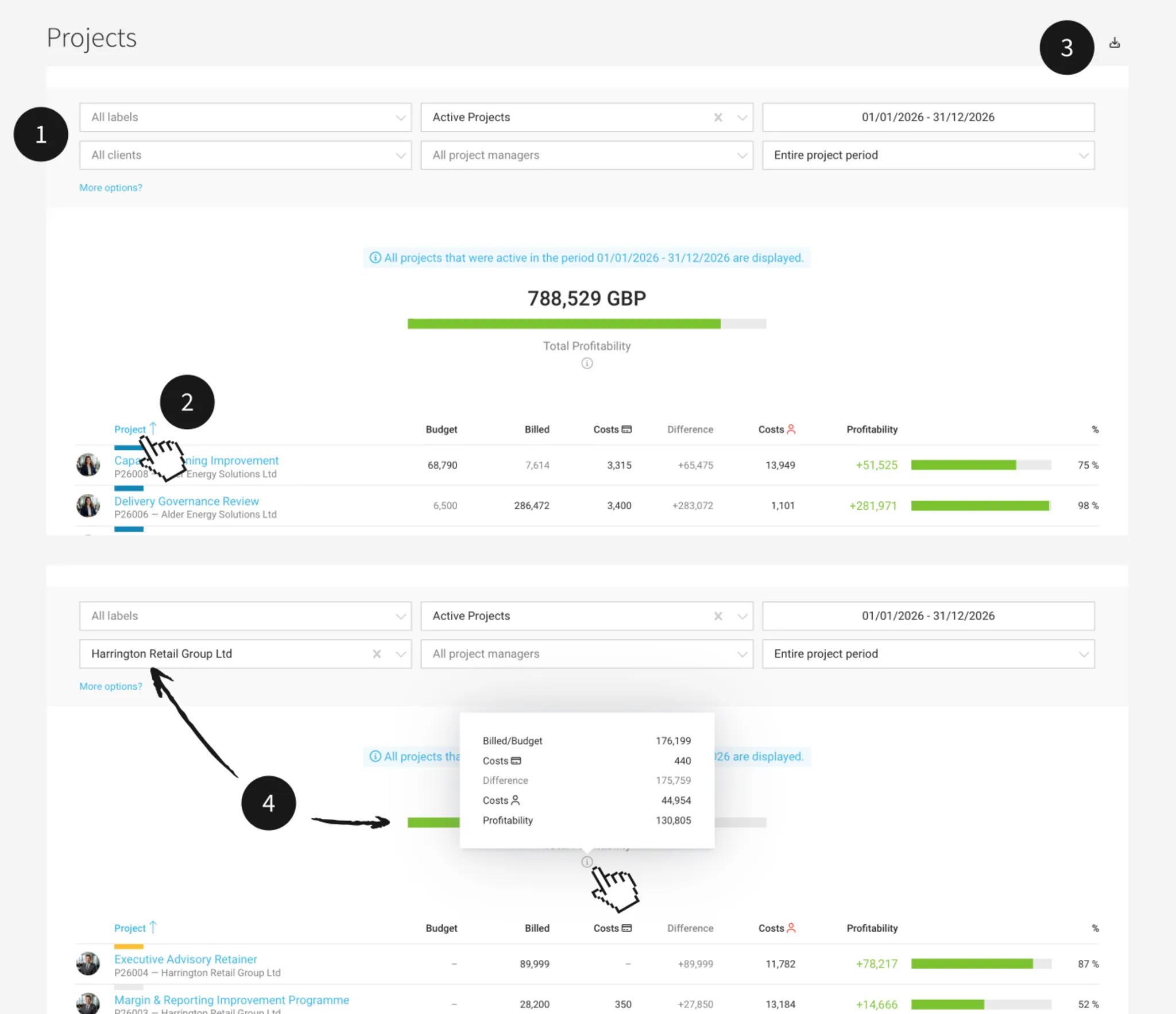Expand the Harrington Retail Group Ltd dropdown arrow
The height and width of the screenshot is (1014, 1176).
coord(401,655)
